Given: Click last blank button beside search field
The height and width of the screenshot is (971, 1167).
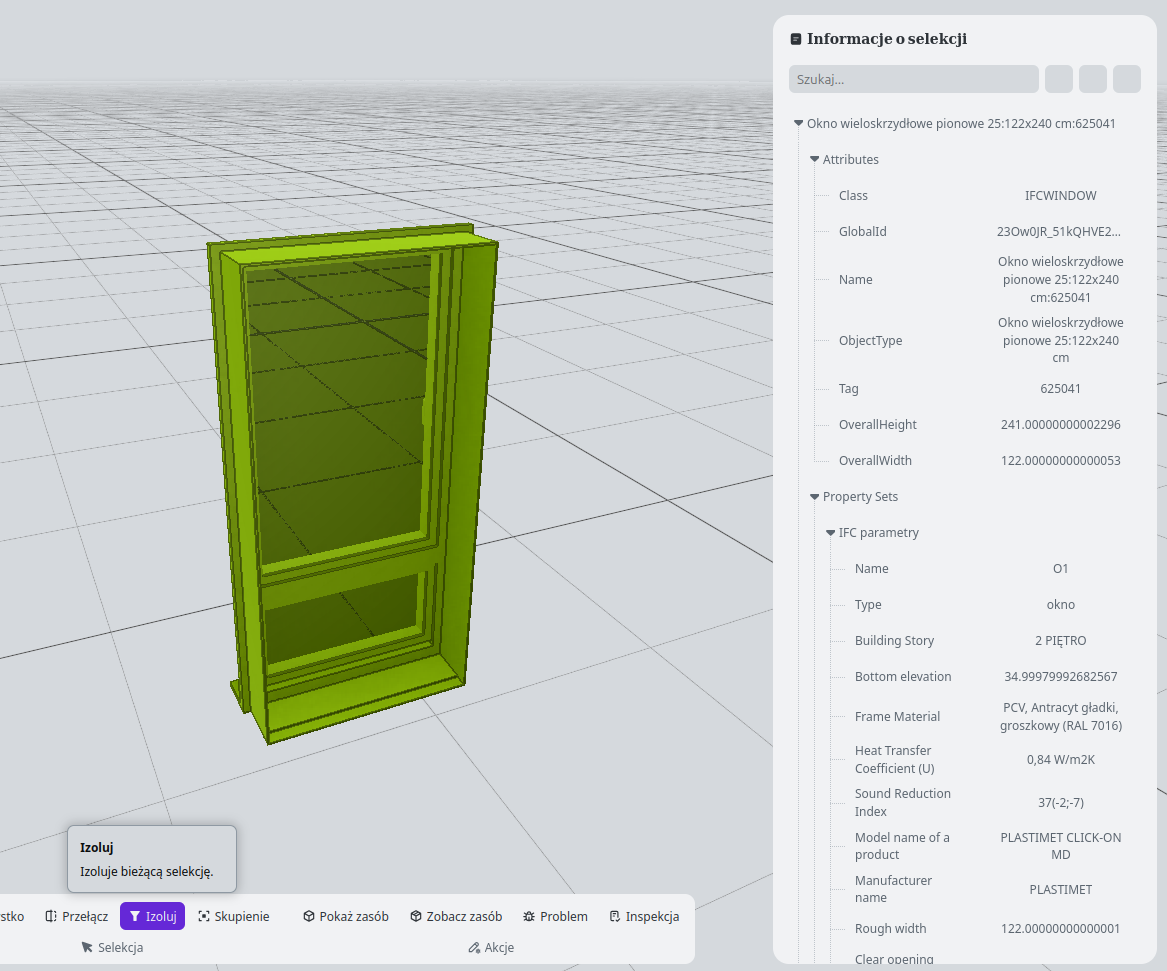Looking at the screenshot, I should [1127, 79].
